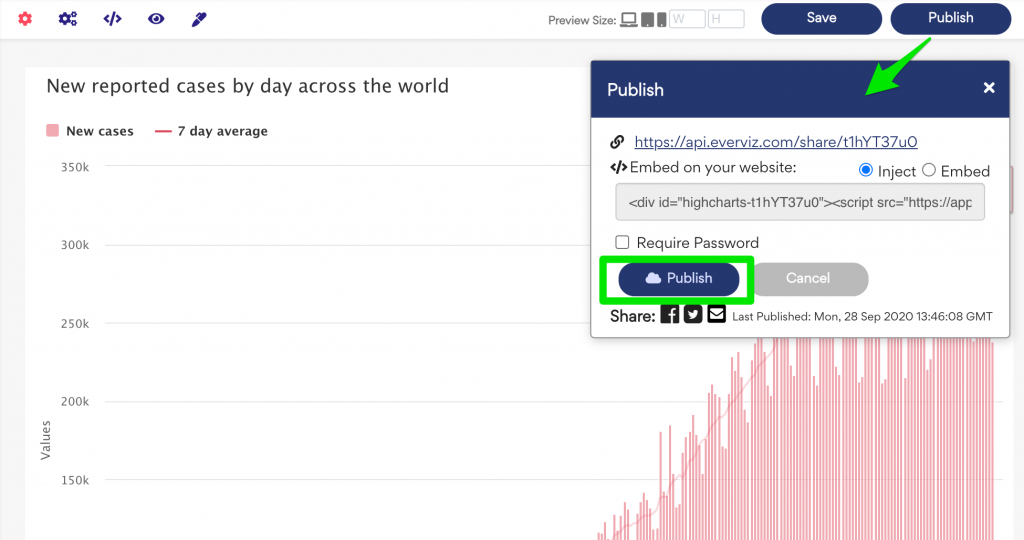Select the paintbrush customize icon

199,19
